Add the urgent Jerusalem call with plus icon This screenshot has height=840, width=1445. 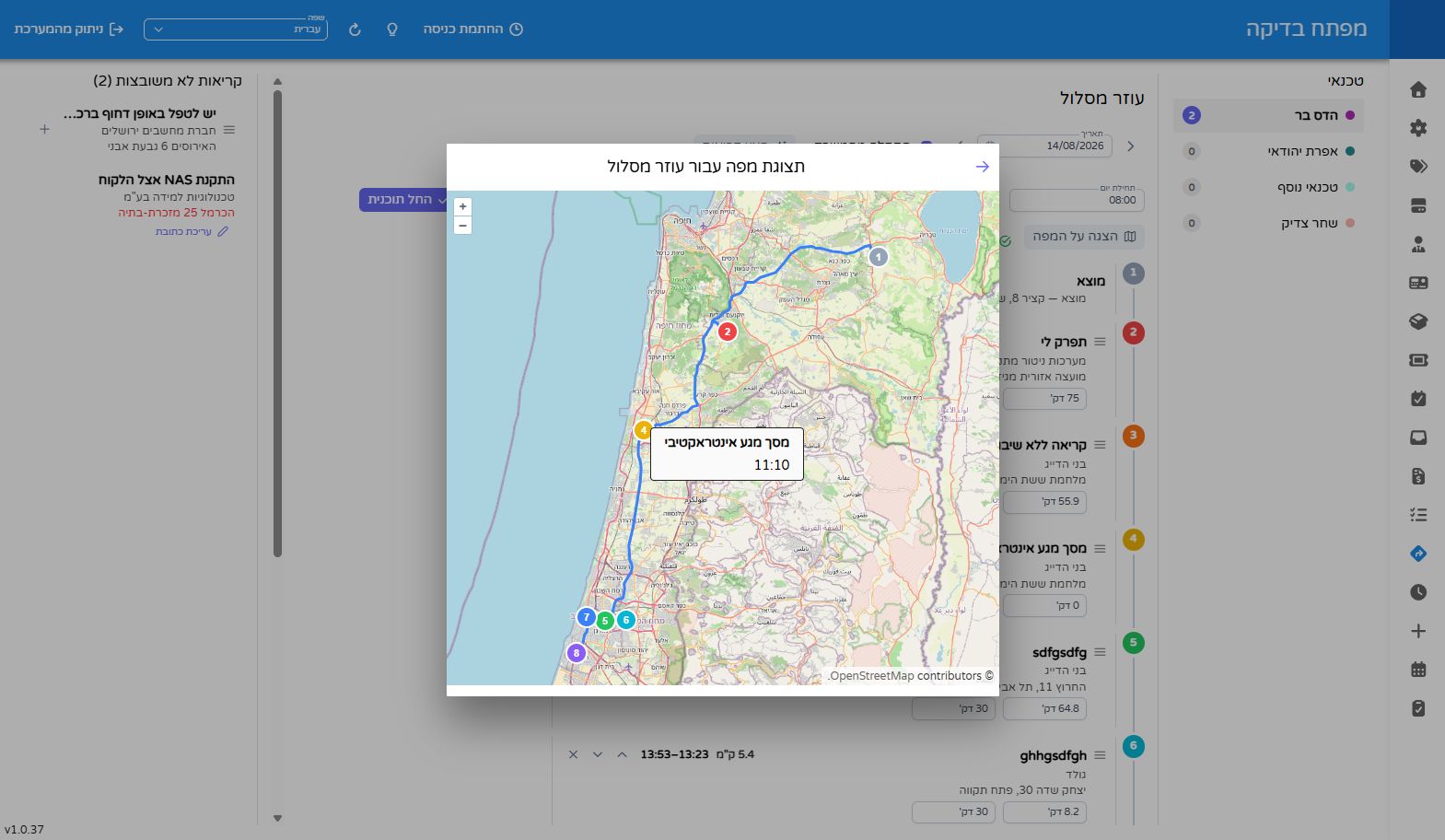click(44, 130)
